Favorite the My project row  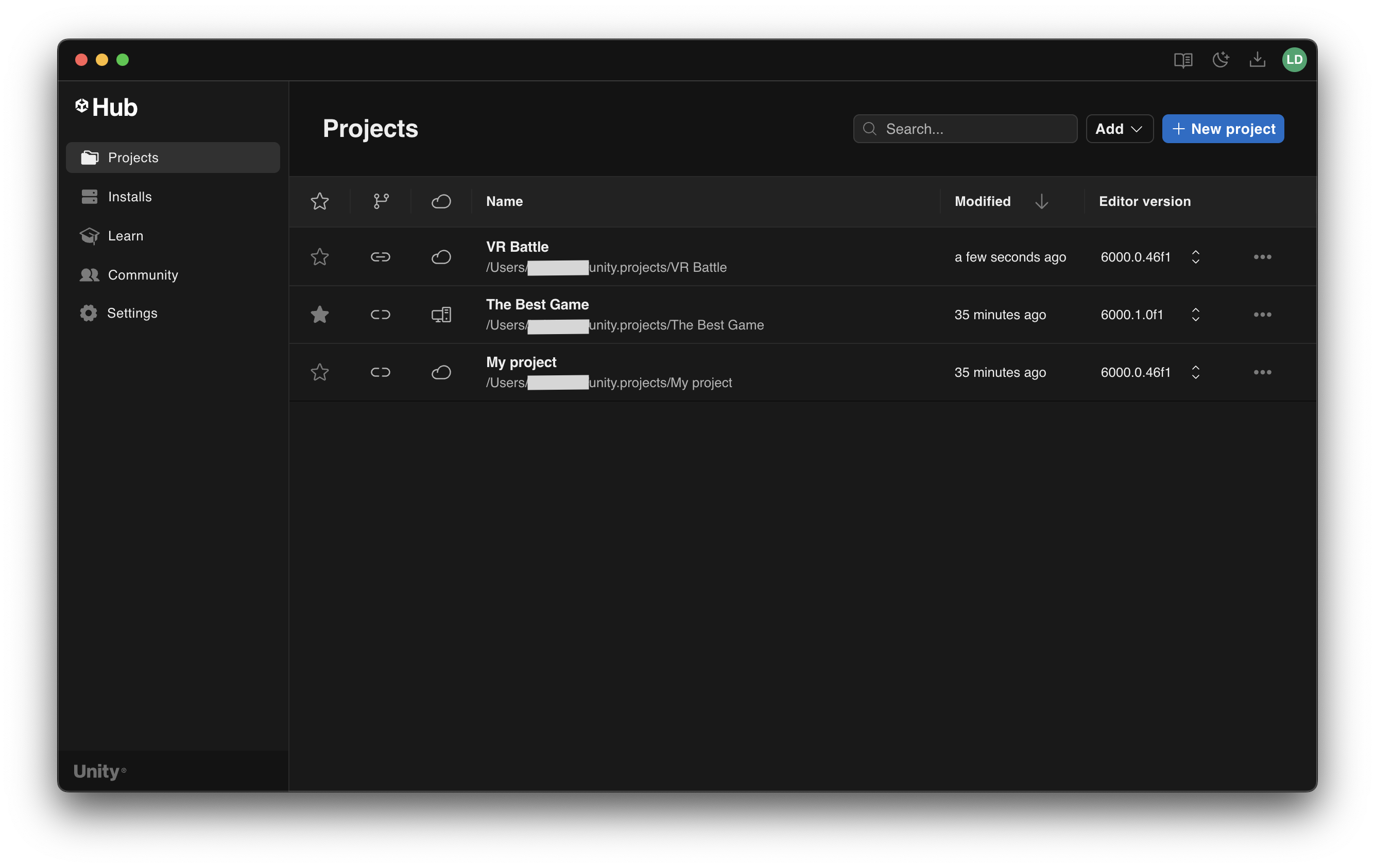tap(320, 372)
